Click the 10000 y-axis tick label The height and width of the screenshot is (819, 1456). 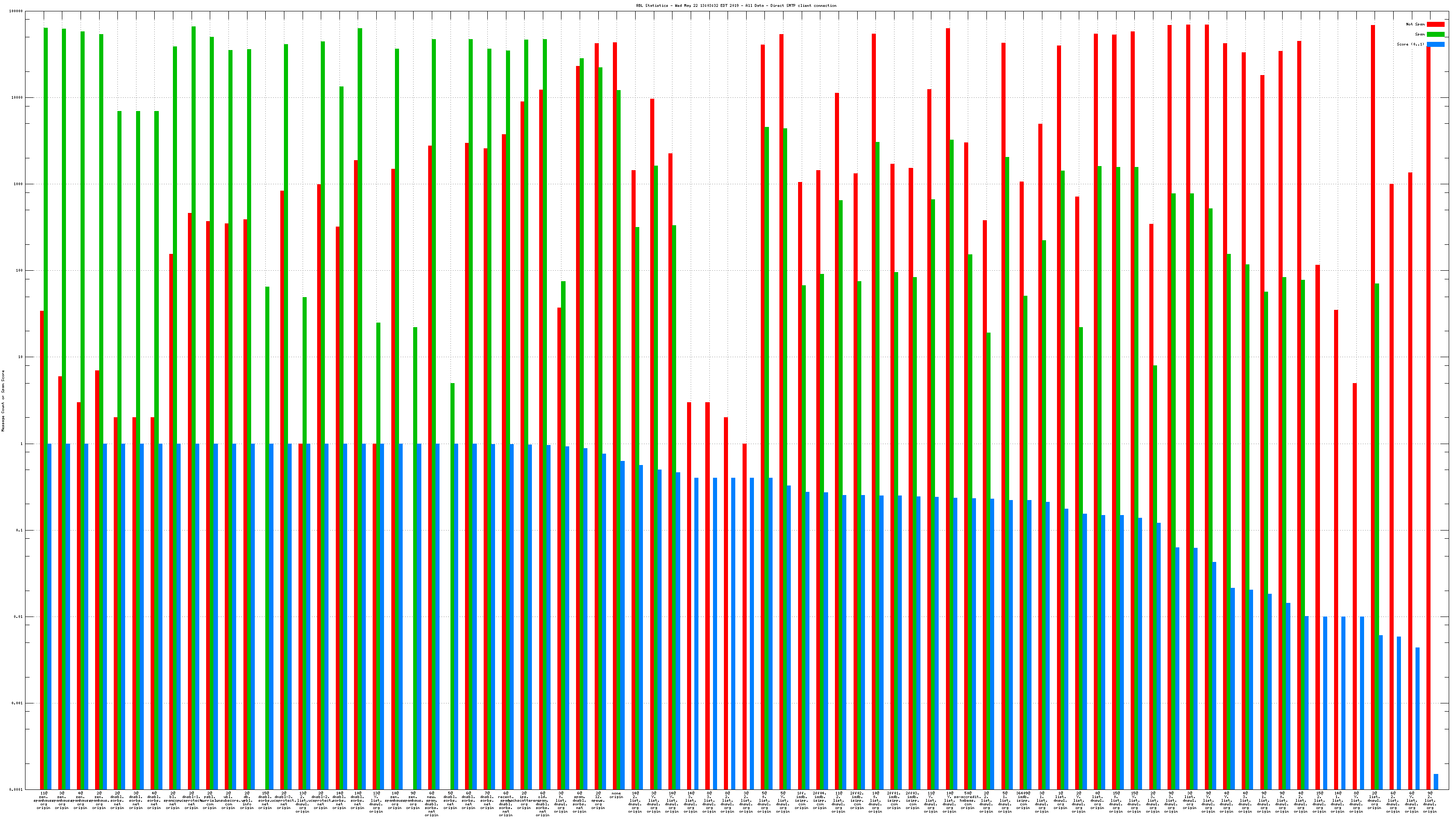pos(17,98)
